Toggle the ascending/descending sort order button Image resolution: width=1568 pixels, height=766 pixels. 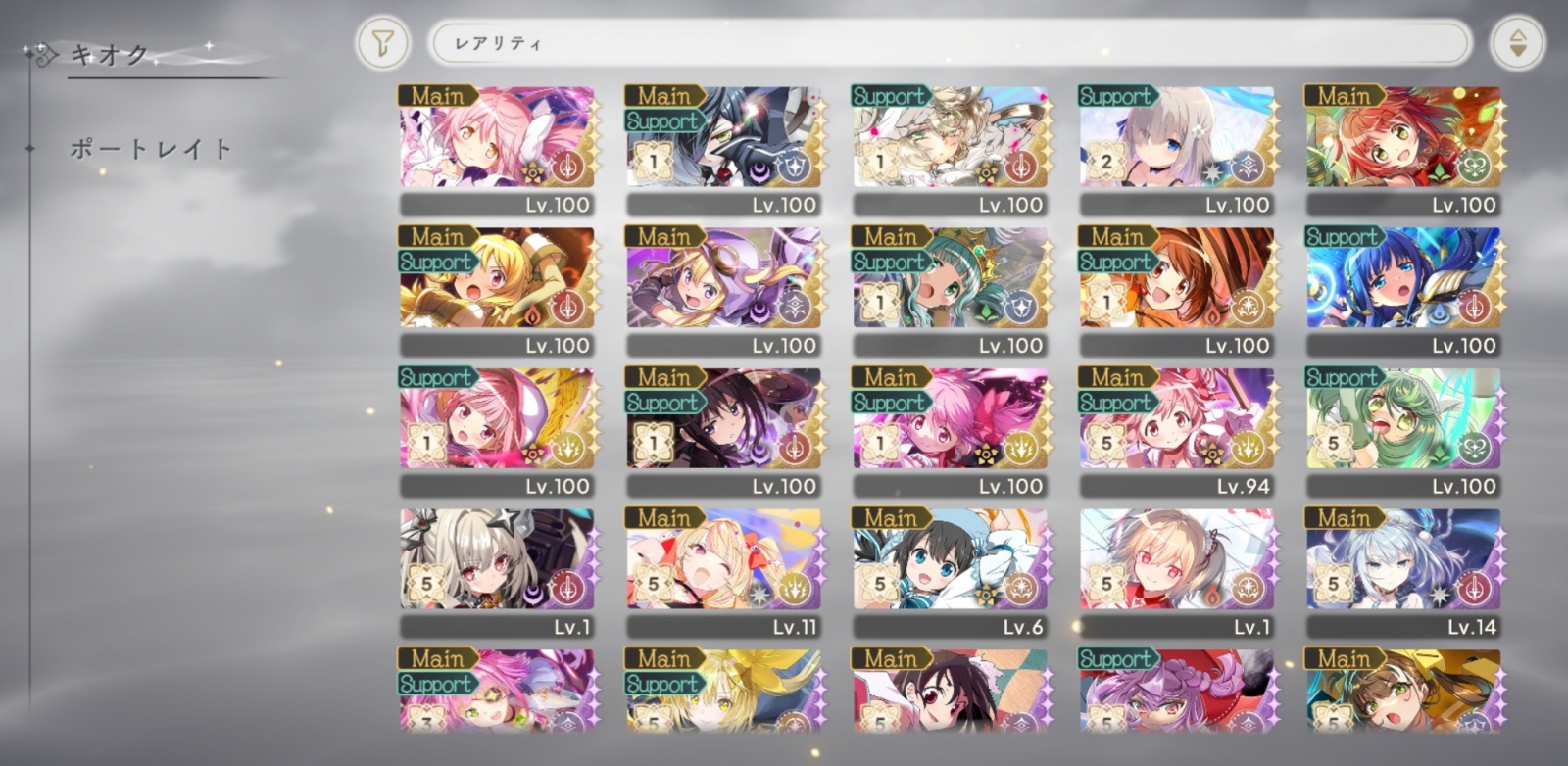[1517, 43]
